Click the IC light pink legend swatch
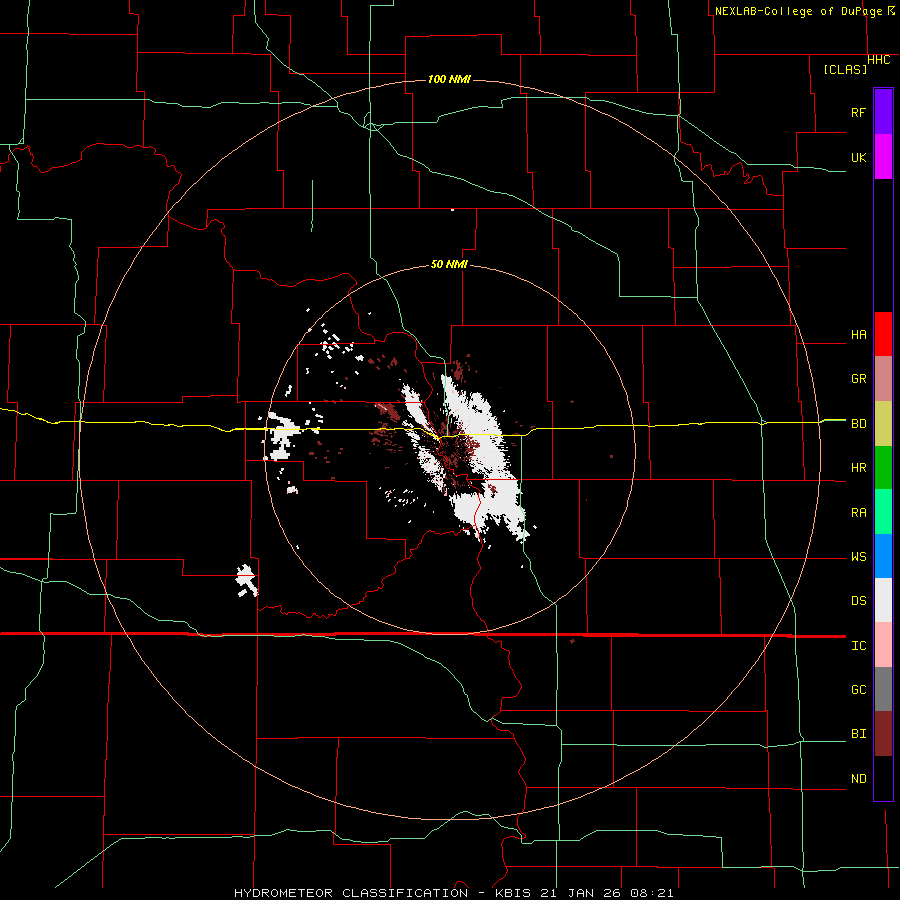The width and height of the screenshot is (900, 900). click(x=883, y=645)
